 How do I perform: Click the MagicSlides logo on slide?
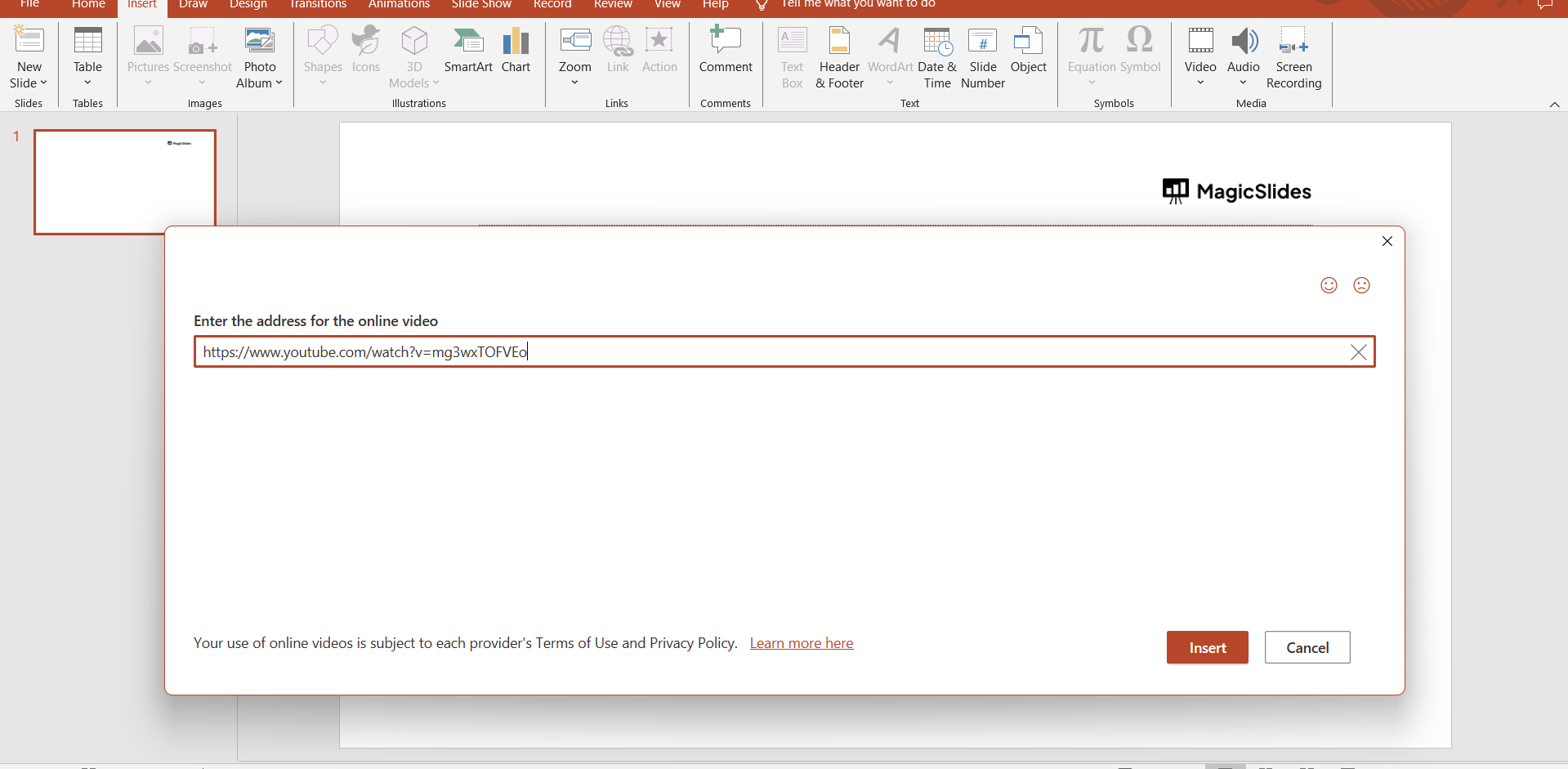pos(1236,191)
